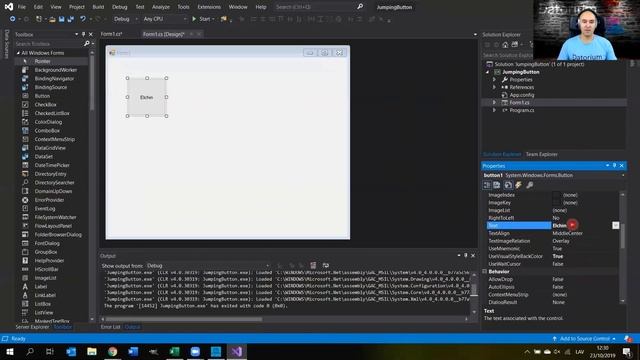Select DateTimePicker control in Toolbox

coord(51,165)
